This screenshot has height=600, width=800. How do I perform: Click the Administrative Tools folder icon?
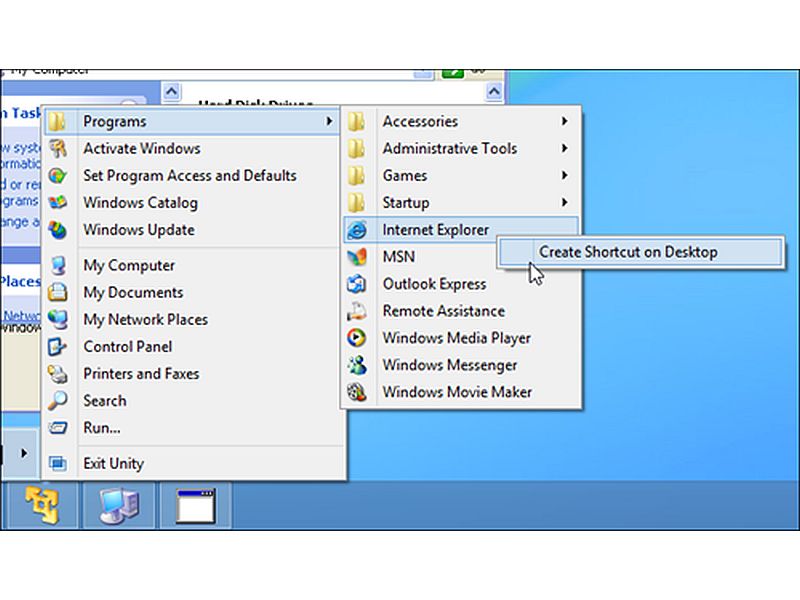(357, 148)
